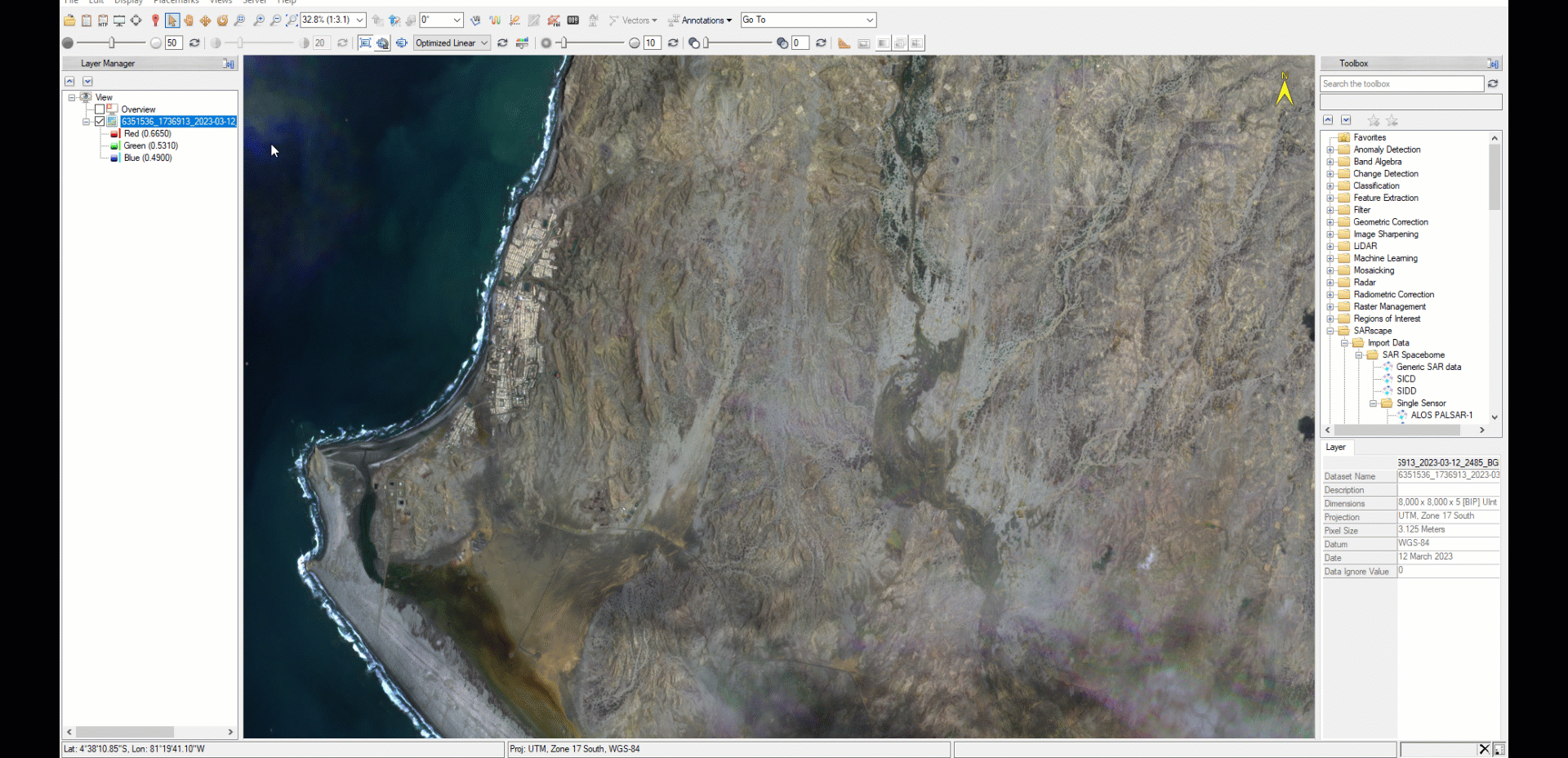Adjust the brightness slider

pos(113,42)
